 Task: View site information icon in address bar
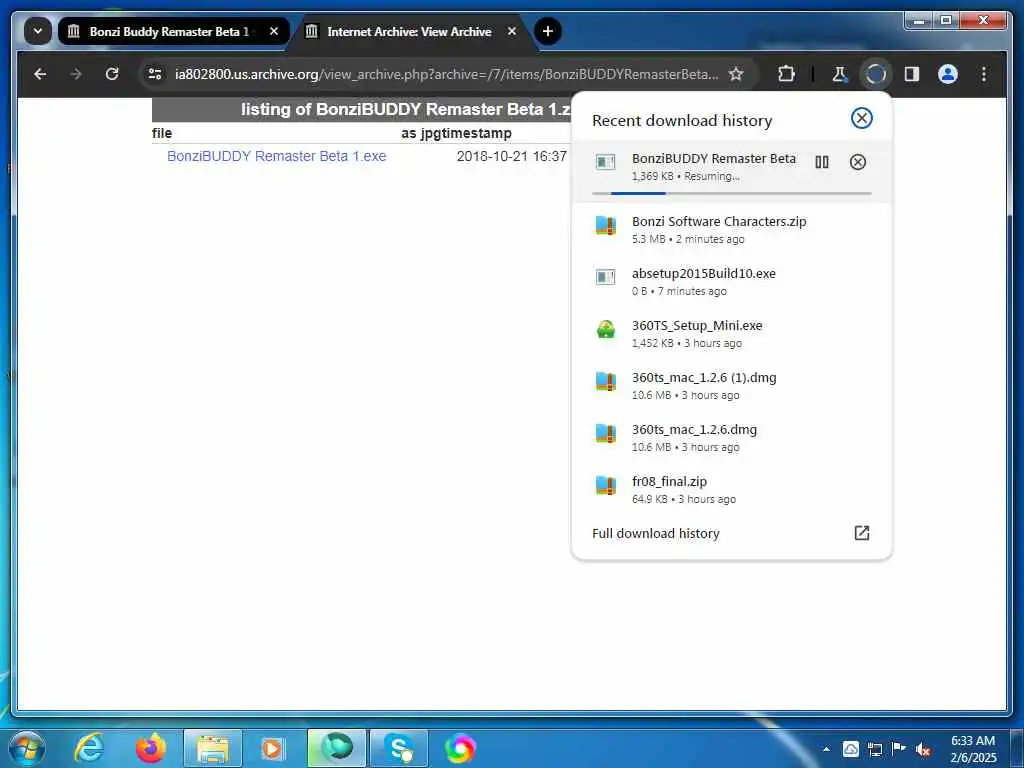[155, 74]
